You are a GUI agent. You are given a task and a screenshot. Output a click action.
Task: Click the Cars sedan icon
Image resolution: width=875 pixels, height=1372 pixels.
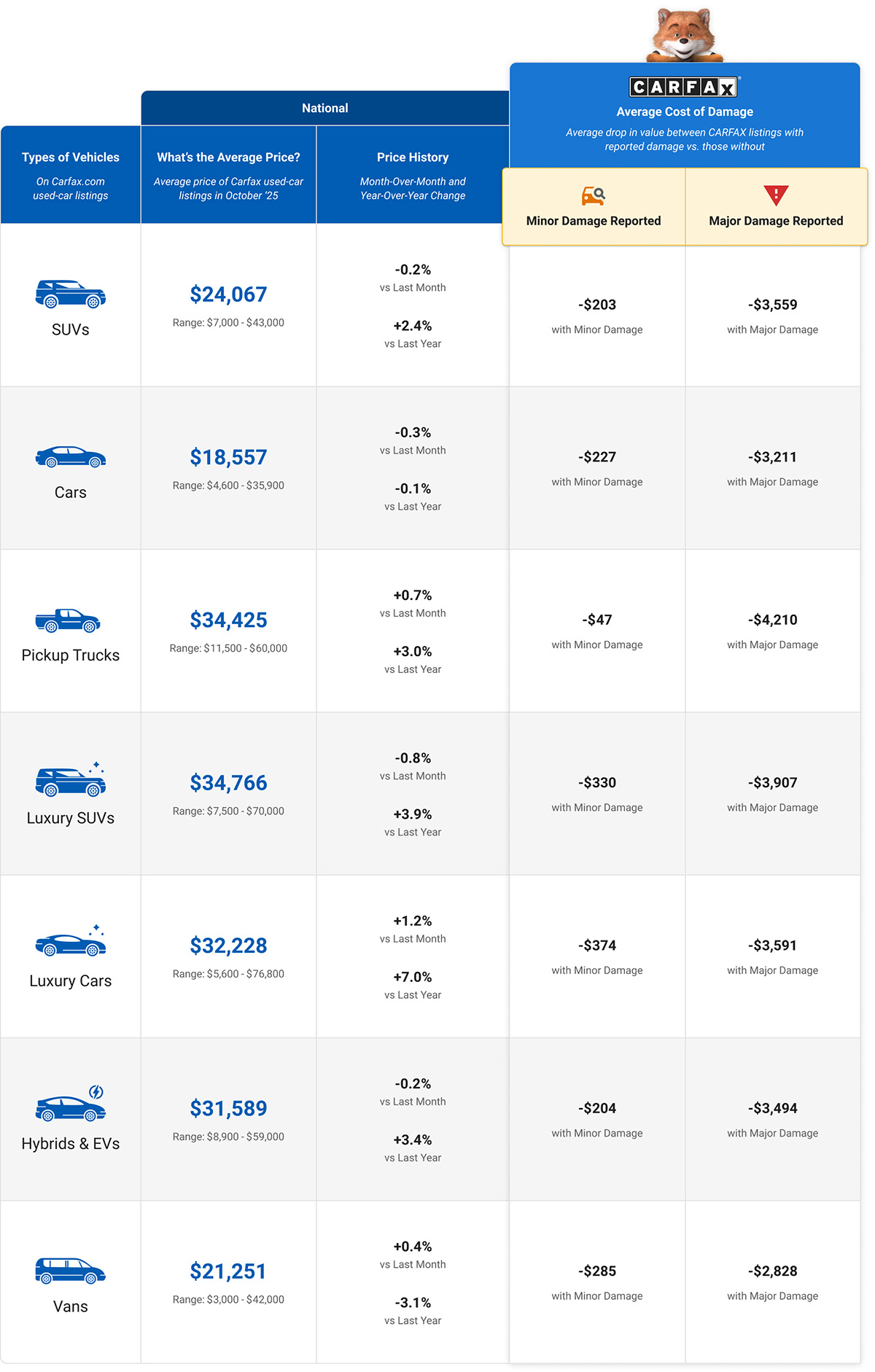coord(71,457)
